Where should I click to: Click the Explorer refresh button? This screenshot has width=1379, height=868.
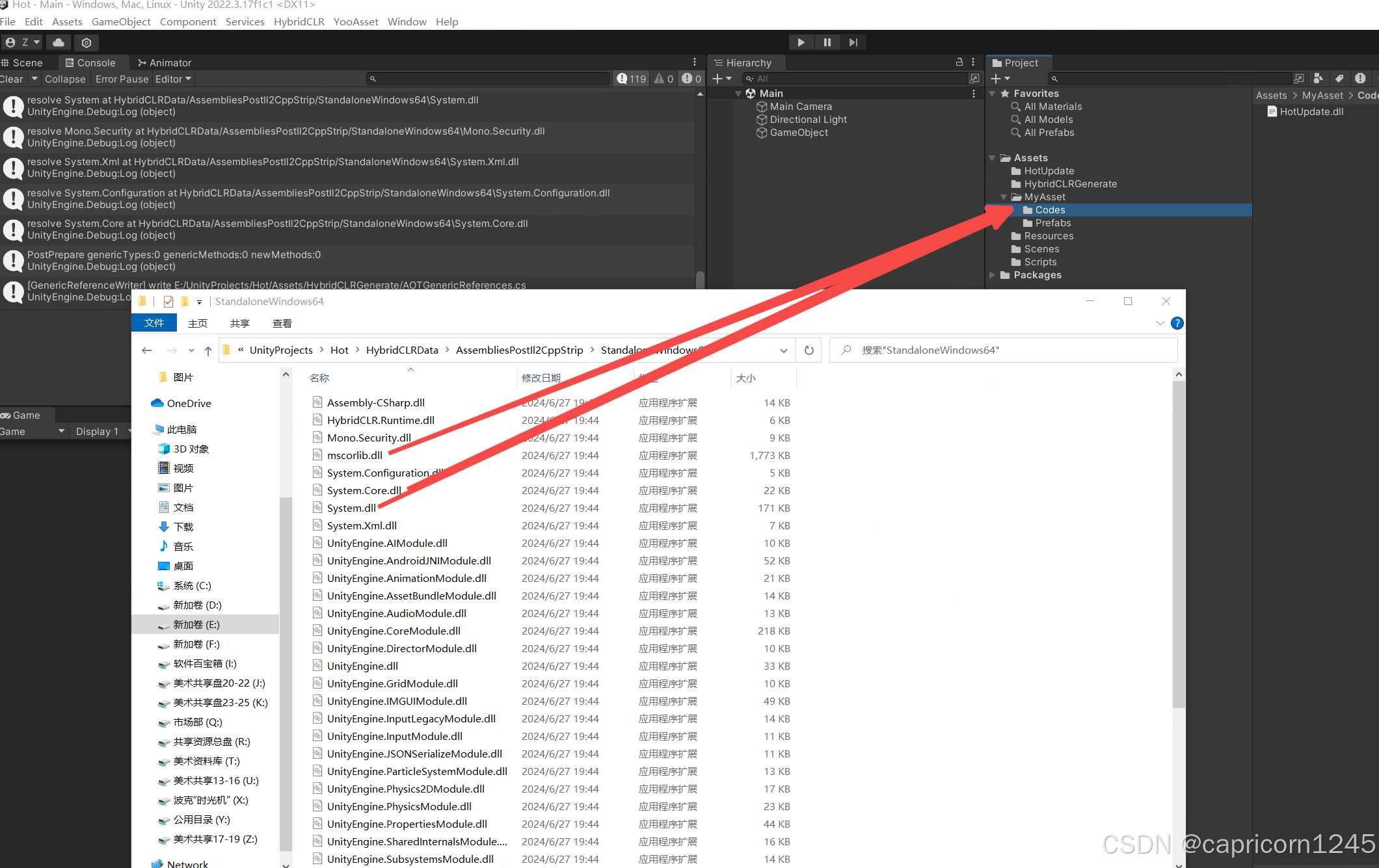[x=809, y=350]
